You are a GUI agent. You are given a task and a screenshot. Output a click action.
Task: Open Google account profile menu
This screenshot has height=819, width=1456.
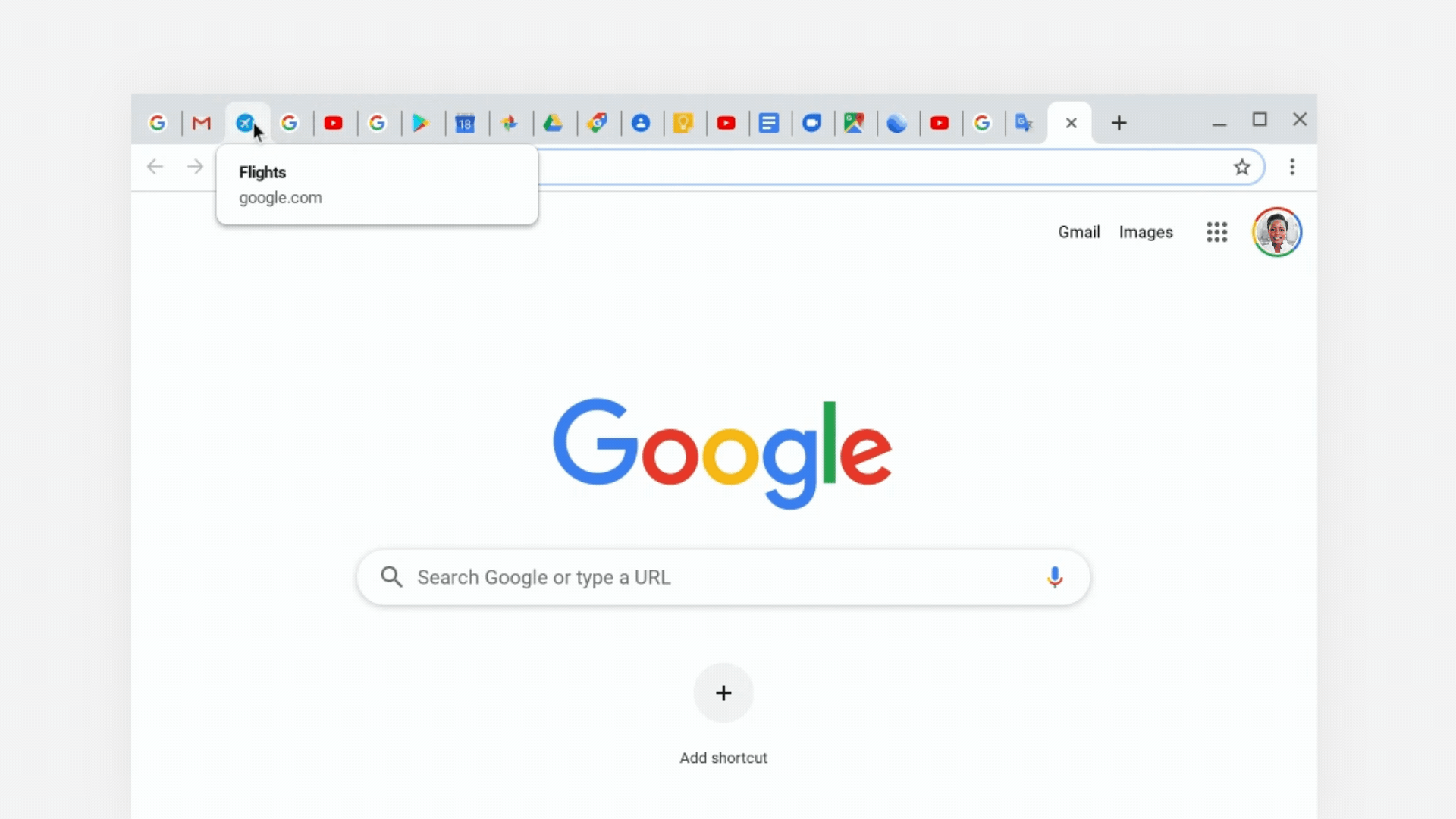pyautogui.click(x=1277, y=231)
